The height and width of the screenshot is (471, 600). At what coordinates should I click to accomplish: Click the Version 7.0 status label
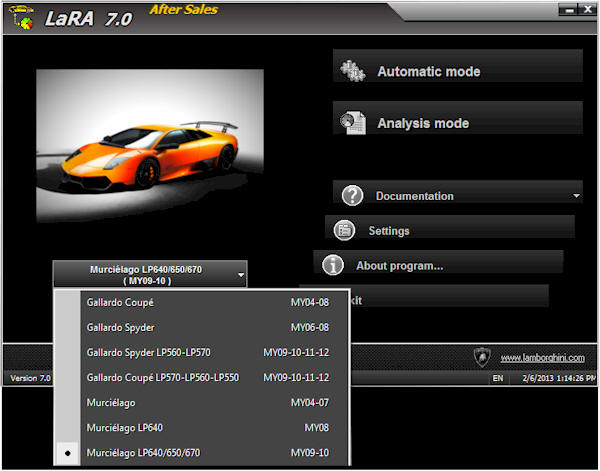(30, 378)
